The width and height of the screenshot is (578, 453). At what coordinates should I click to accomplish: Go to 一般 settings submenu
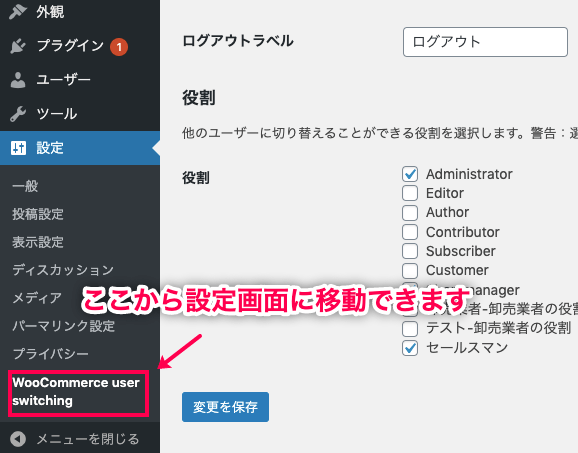click(x=25, y=186)
